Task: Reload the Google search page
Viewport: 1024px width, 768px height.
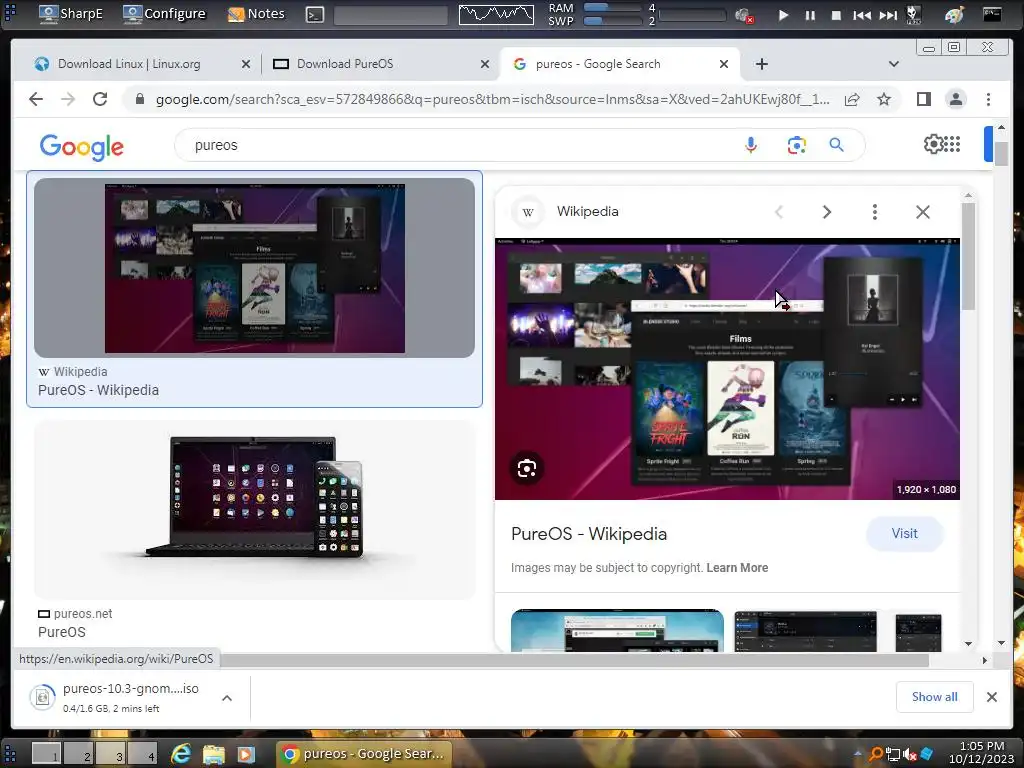Action: [100, 99]
